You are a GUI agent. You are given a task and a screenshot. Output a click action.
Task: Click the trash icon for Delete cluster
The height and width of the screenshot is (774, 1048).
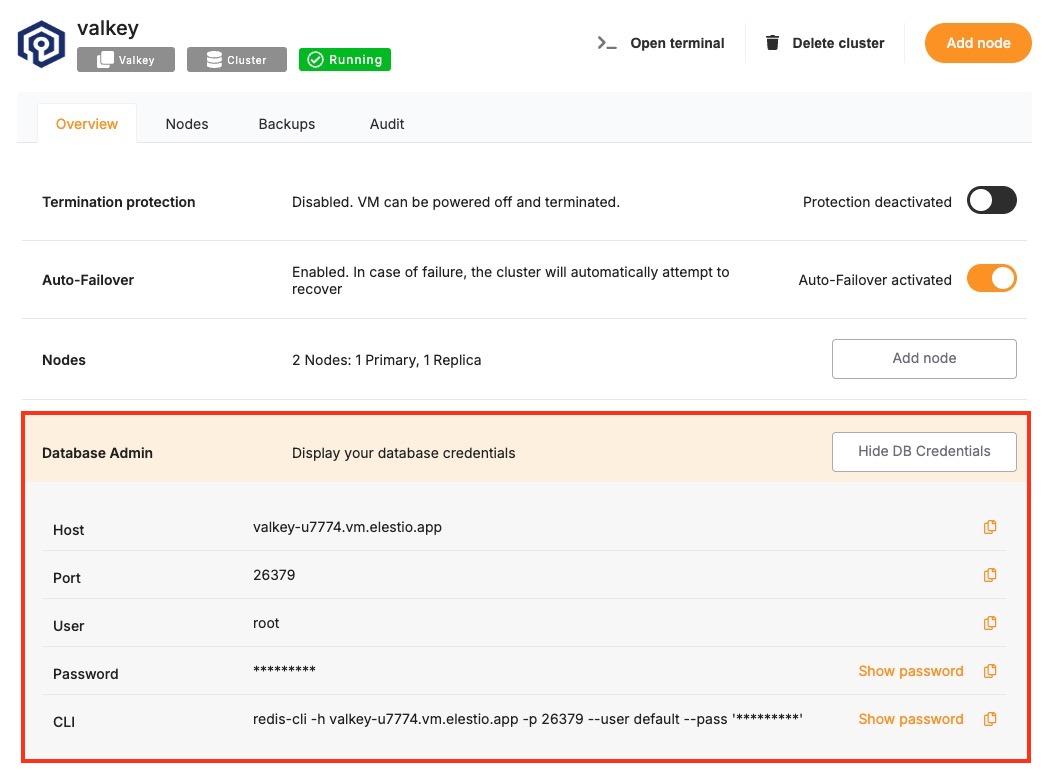(772, 43)
